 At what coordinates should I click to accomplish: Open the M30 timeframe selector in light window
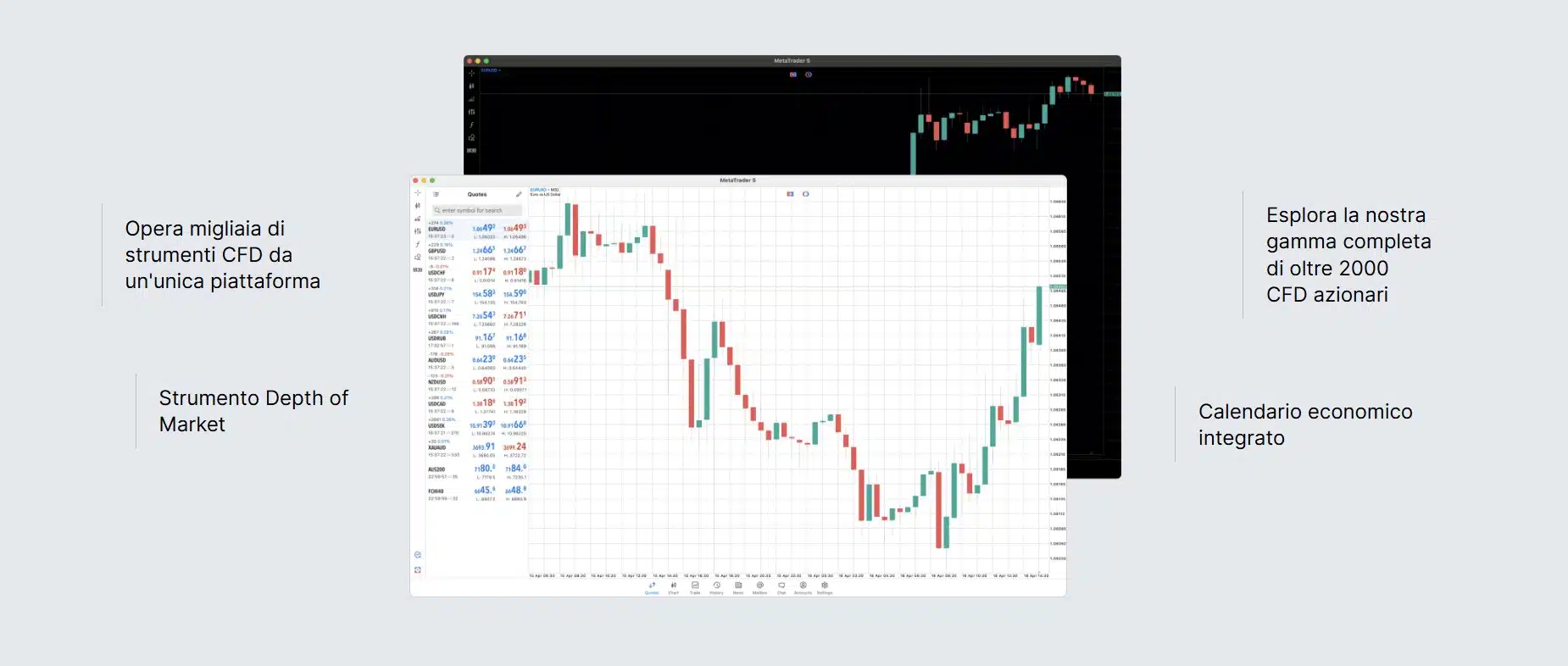(417, 270)
